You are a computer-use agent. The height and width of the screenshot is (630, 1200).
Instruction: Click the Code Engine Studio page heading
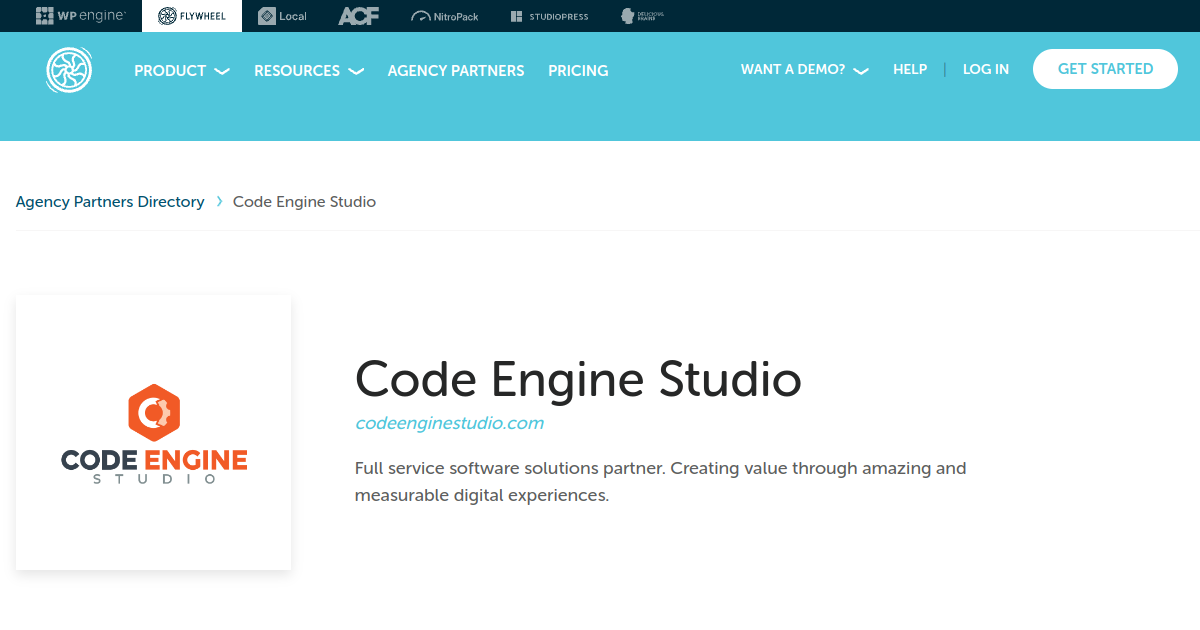tap(578, 379)
